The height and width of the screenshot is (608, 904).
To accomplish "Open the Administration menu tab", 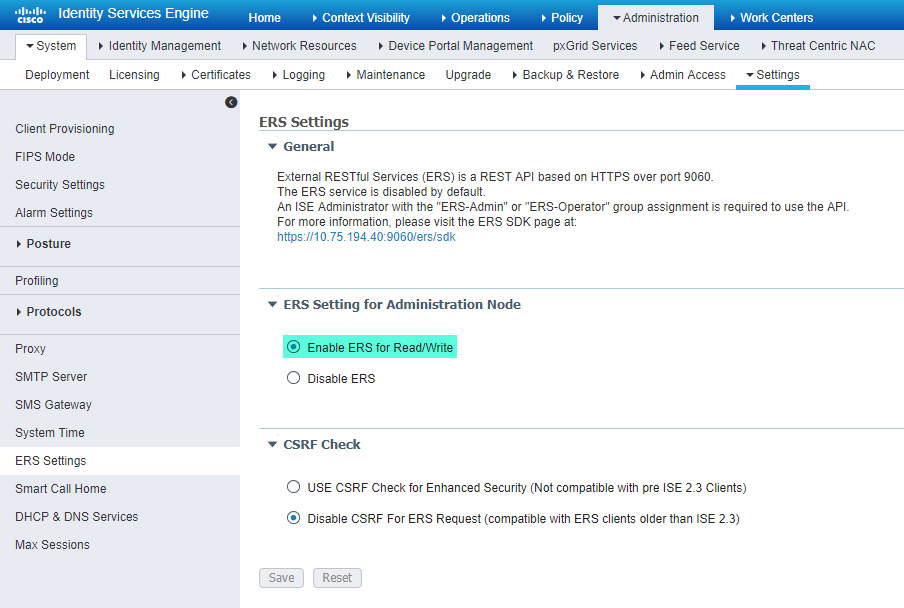I will pyautogui.click(x=656, y=18).
